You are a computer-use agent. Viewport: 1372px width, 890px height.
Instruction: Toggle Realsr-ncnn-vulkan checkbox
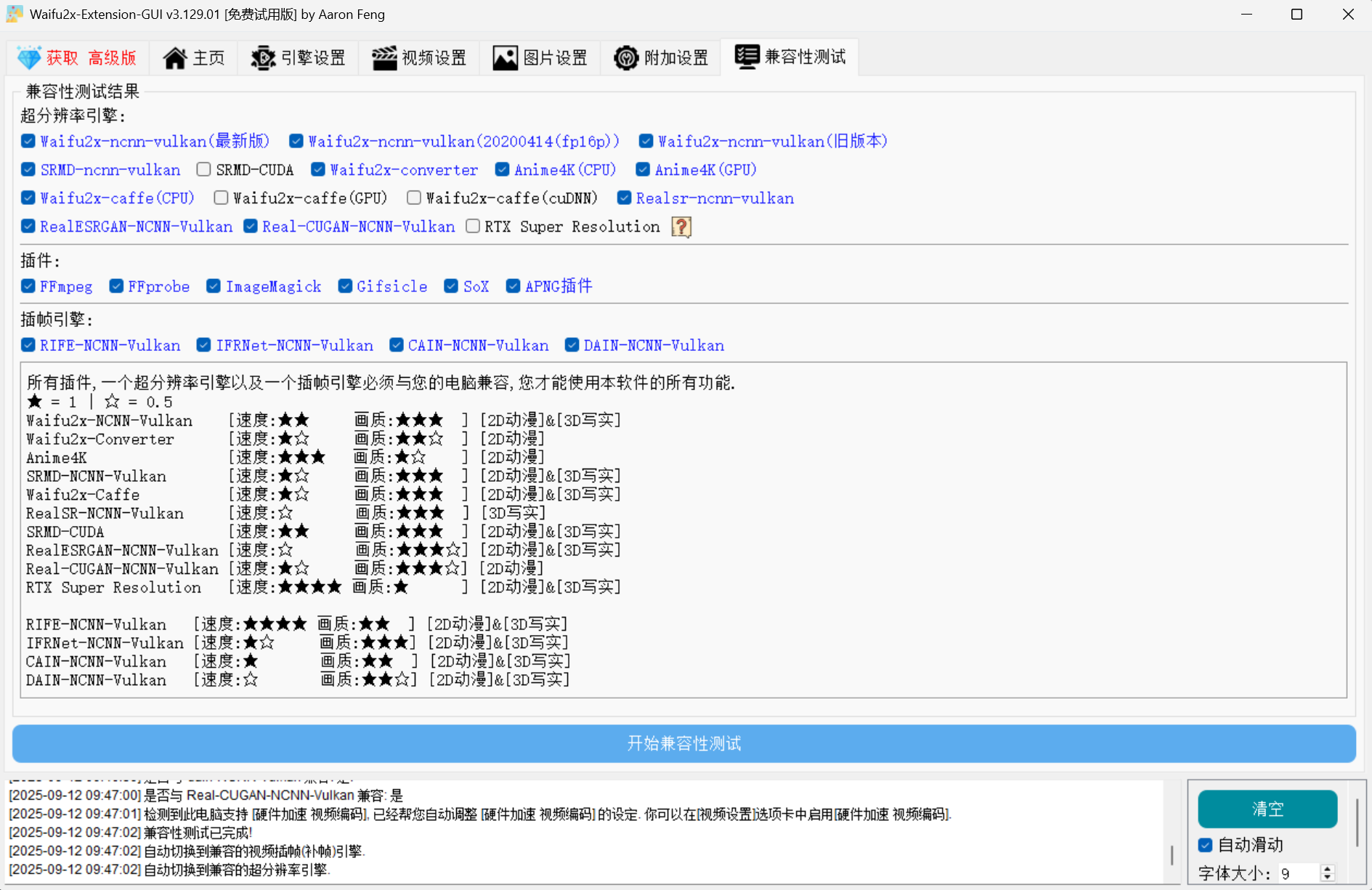pos(624,198)
